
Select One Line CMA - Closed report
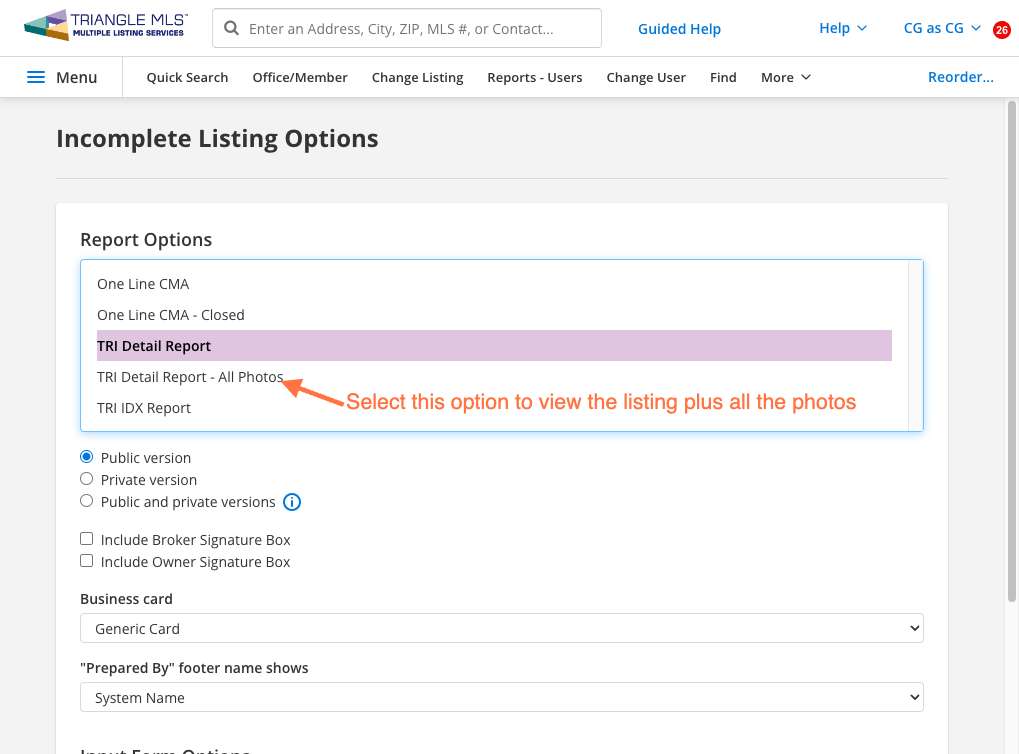(x=494, y=315)
